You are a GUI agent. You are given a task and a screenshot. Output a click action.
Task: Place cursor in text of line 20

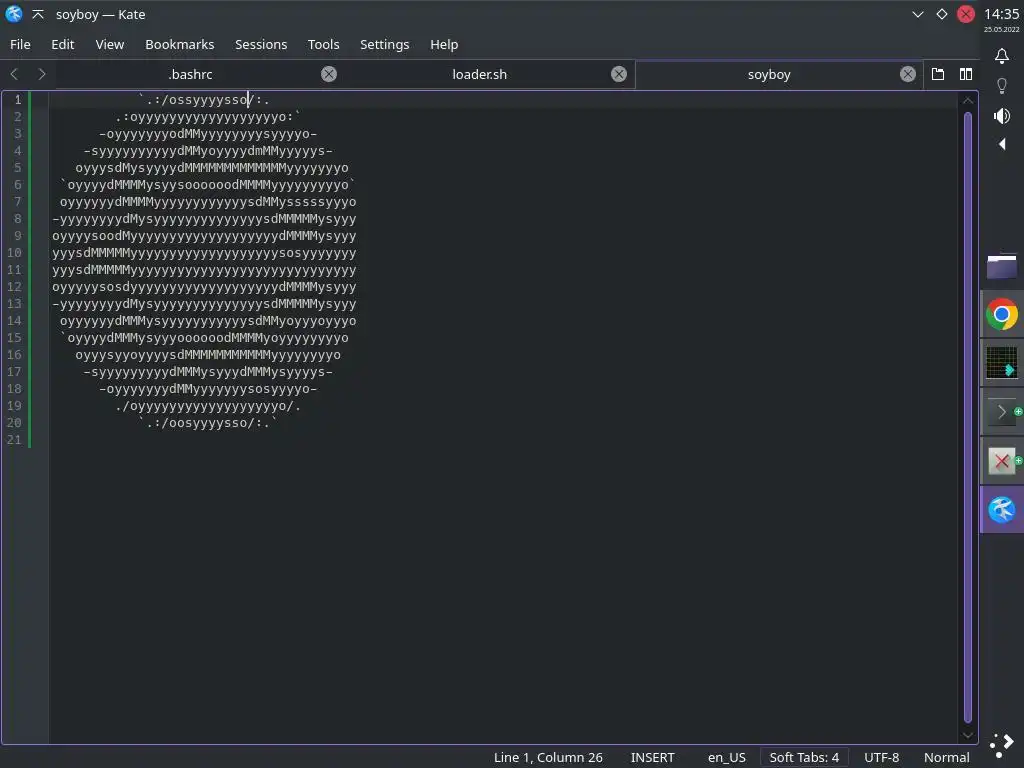(x=208, y=423)
